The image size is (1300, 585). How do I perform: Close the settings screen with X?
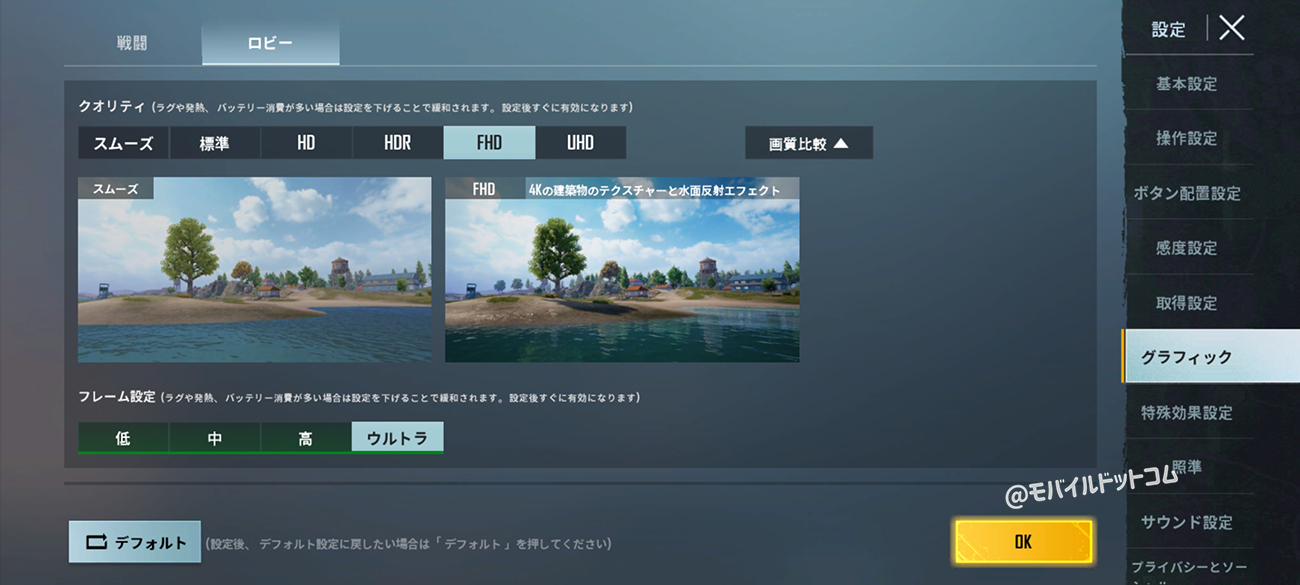pos(1231,28)
